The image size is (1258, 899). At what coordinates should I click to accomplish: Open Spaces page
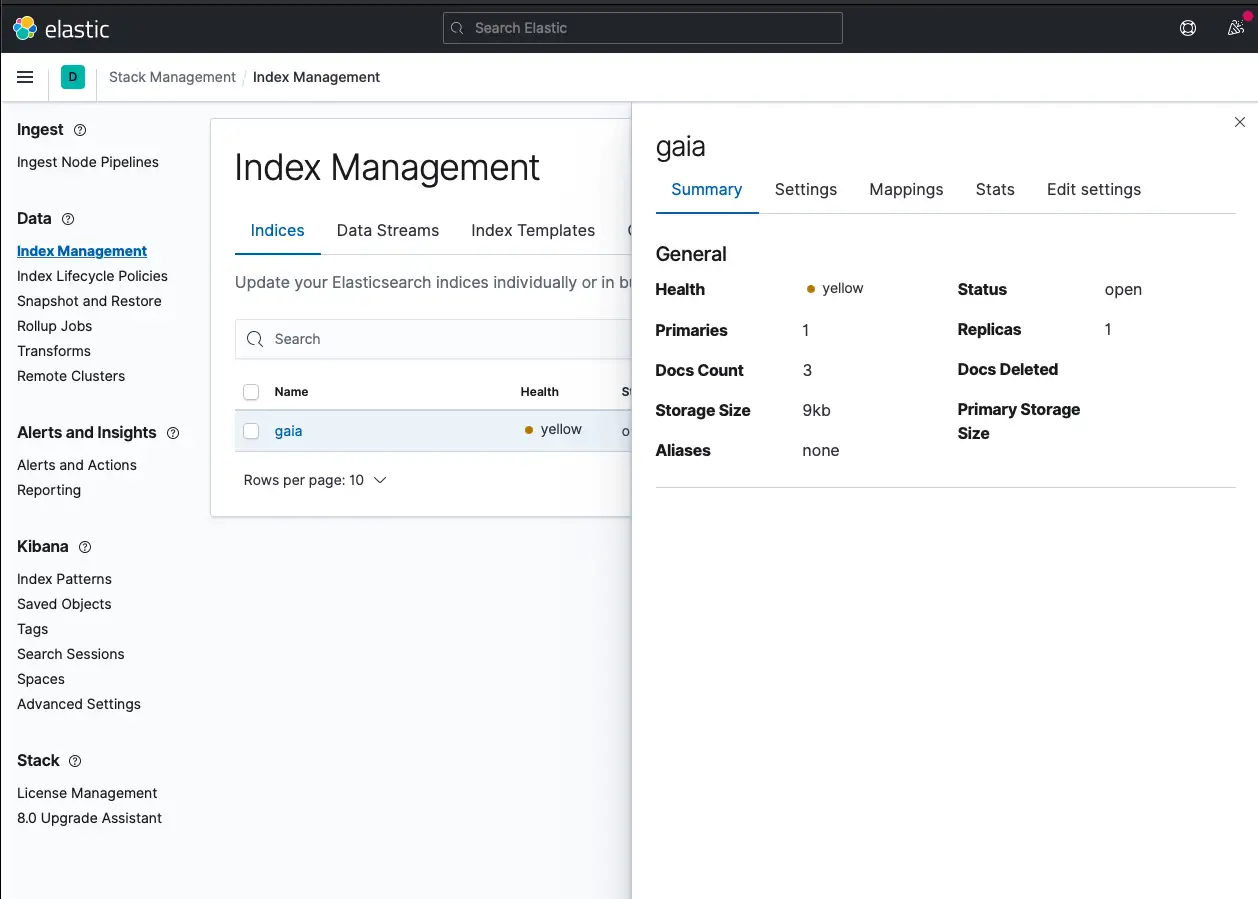41,679
